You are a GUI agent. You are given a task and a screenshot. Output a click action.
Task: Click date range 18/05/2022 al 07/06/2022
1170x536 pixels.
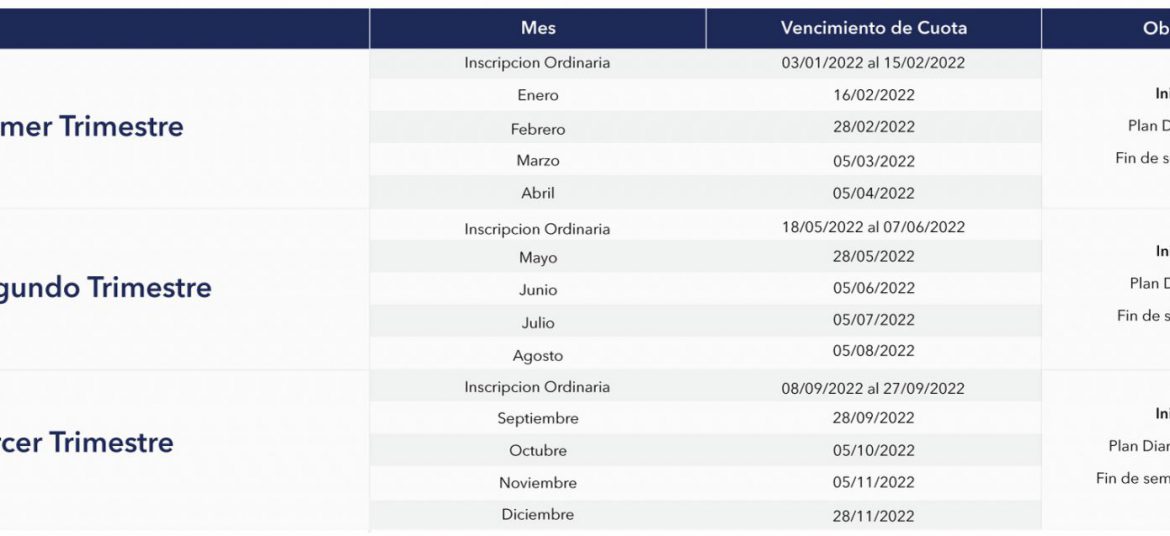873,227
